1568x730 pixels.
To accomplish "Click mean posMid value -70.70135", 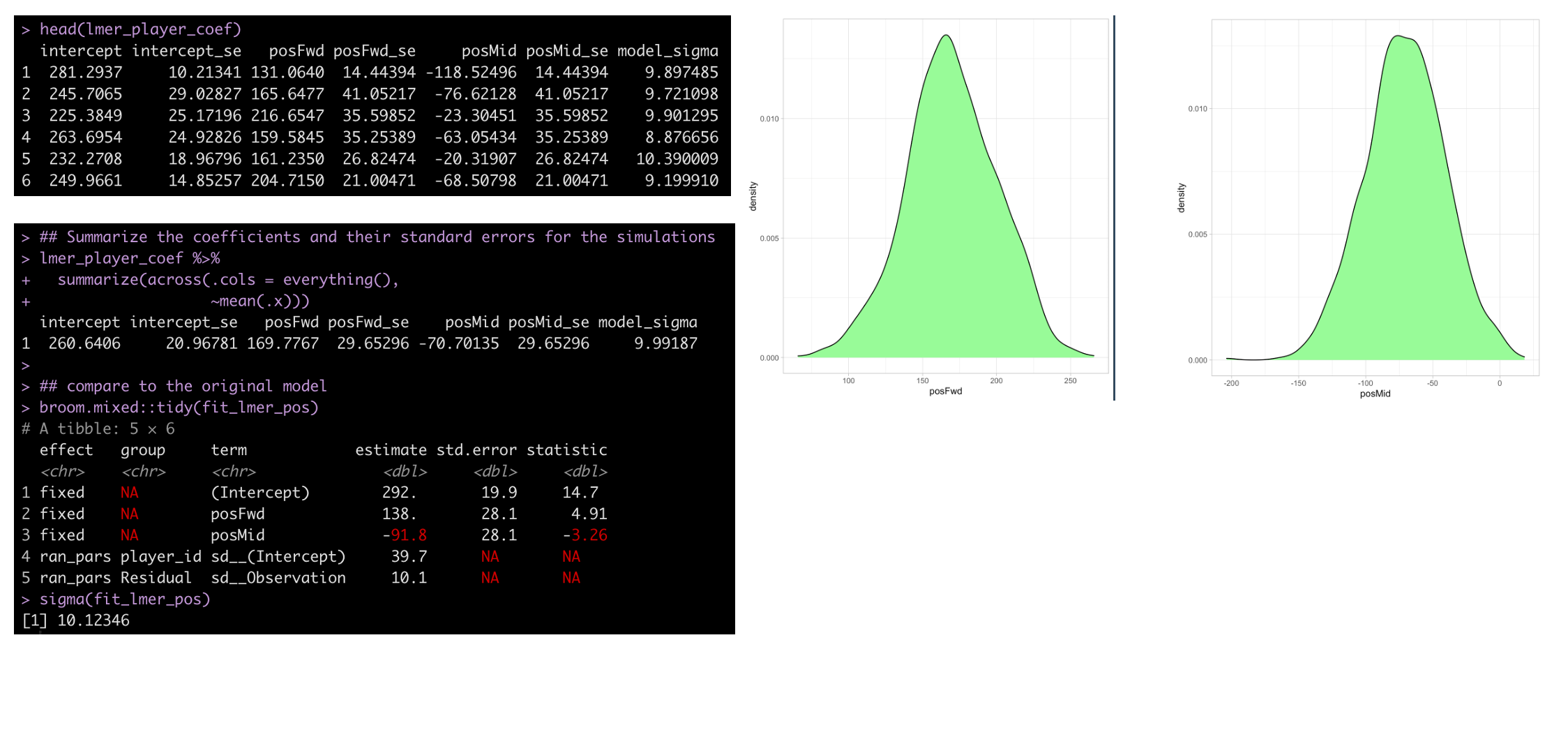I will [459, 343].
